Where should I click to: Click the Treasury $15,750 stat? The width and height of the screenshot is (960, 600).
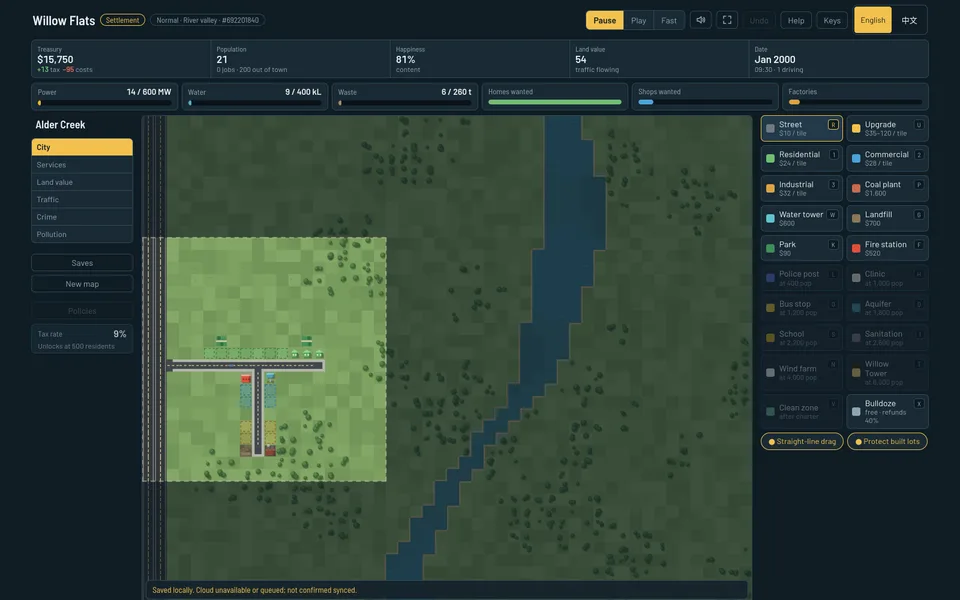121,59
